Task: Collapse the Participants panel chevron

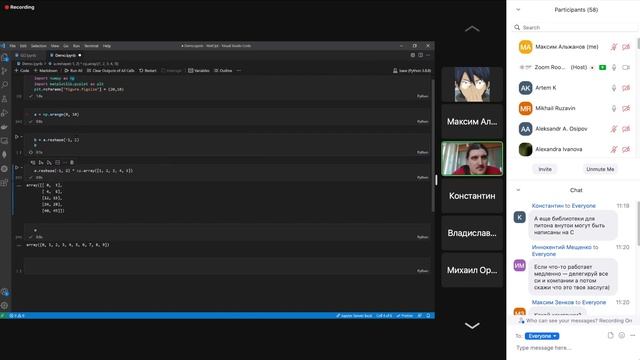Action: coord(518,9)
